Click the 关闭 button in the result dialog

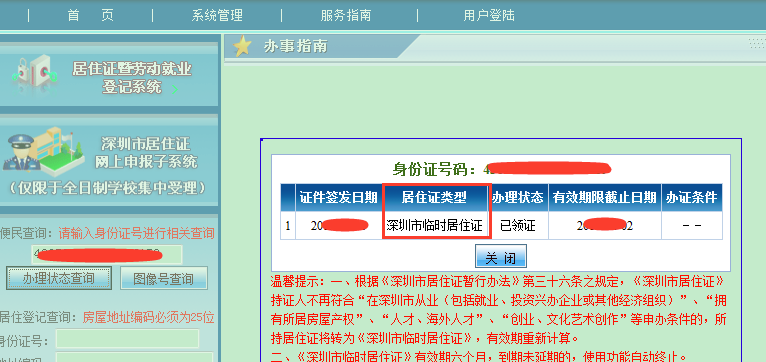coord(501,257)
